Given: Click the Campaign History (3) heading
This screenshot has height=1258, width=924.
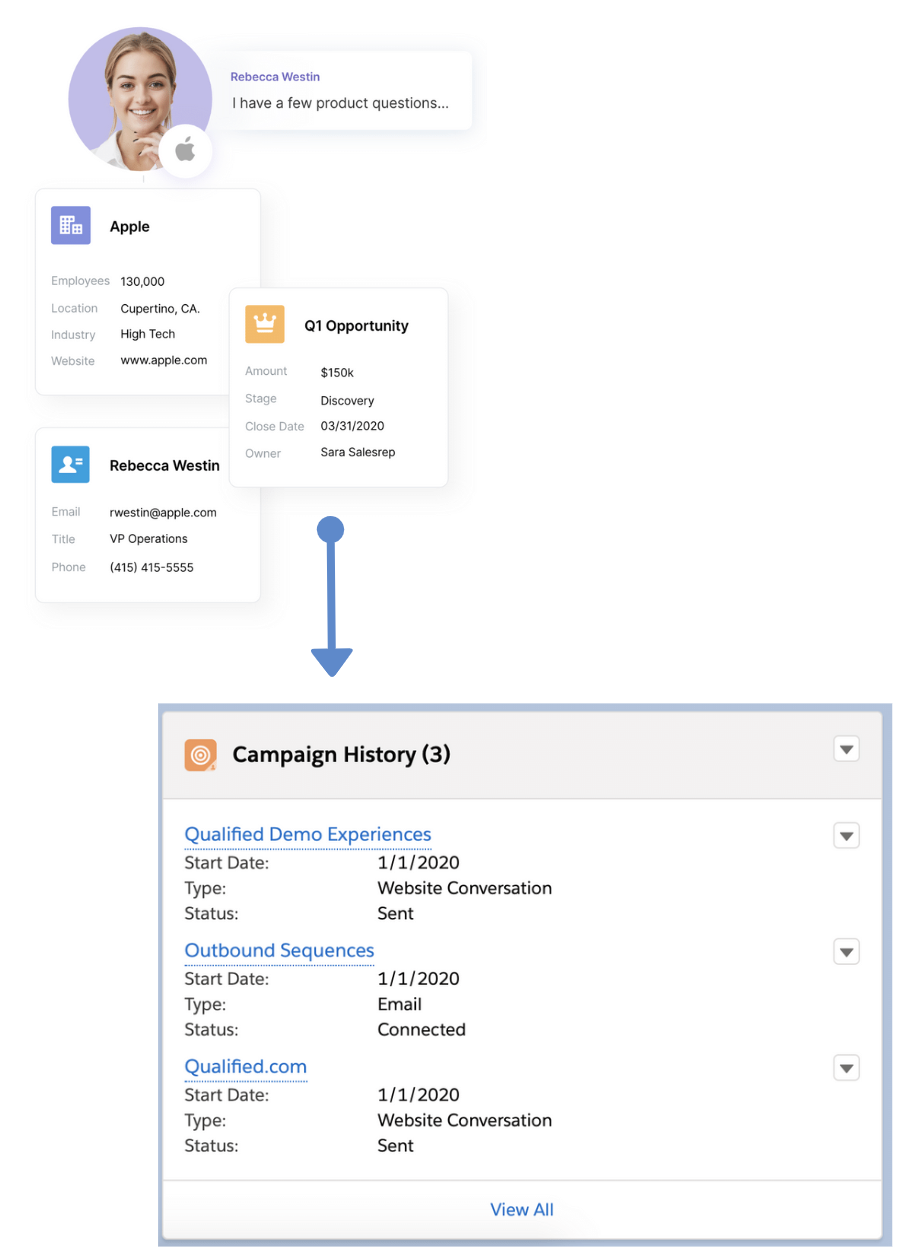Looking at the screenshot, I should pos(341,755).
